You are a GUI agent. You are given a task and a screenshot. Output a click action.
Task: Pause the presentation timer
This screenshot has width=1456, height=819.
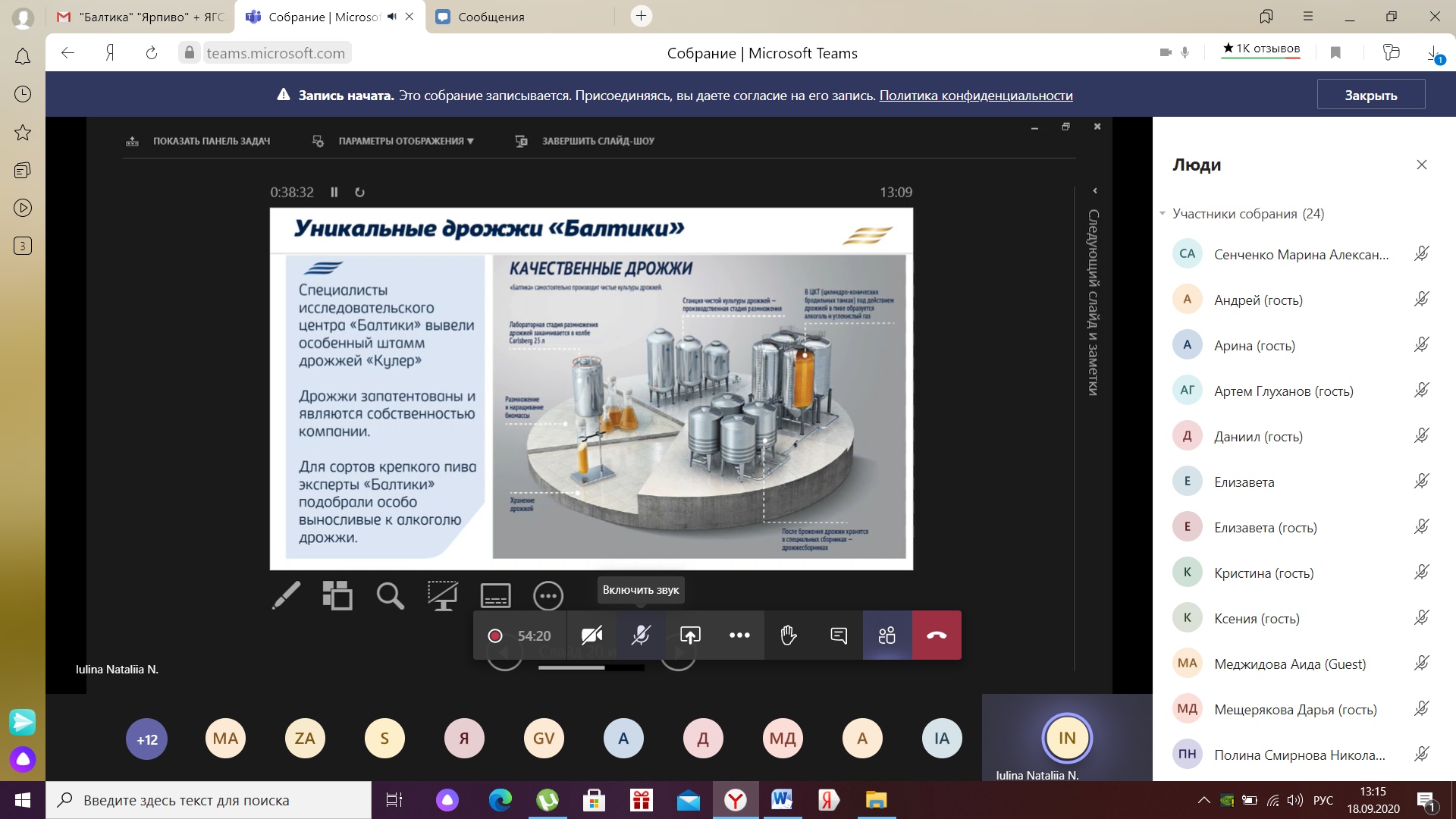[x=334, y=193]
